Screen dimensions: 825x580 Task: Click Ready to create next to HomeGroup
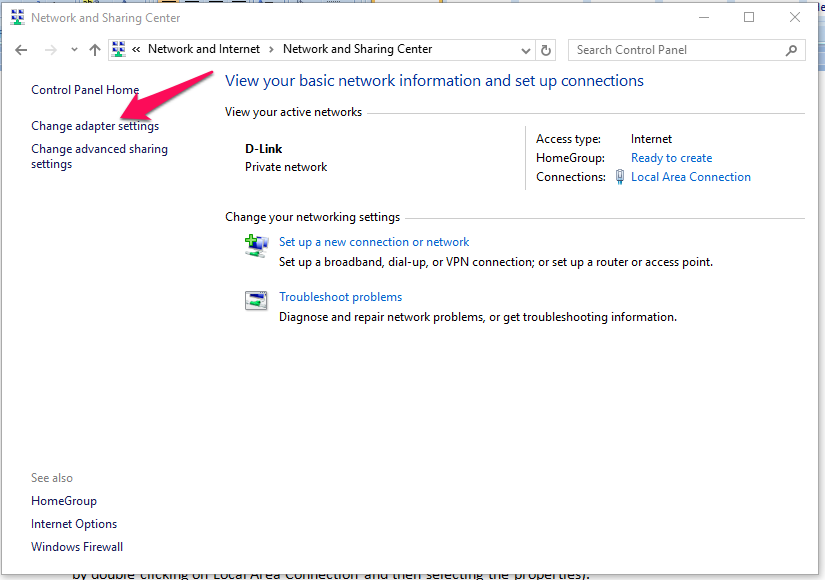[x=670, y=157]
